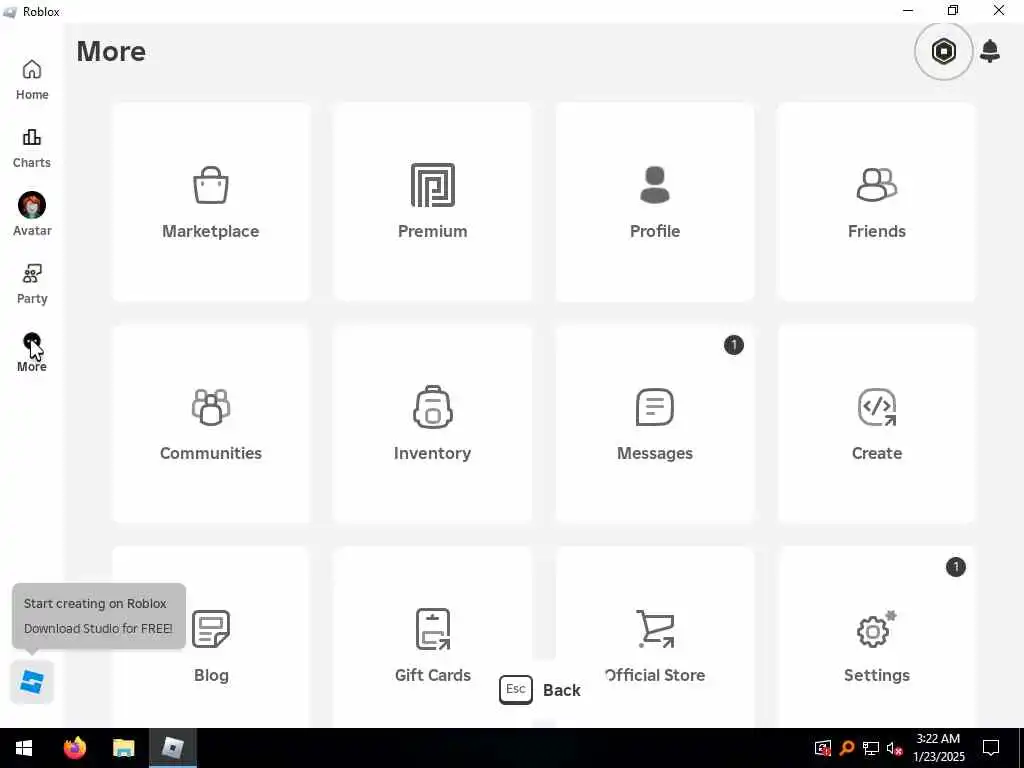This screenshot has width=1024, height=768.
Task: Open File Explorer from the taskbar
Action: coord(123,748)
